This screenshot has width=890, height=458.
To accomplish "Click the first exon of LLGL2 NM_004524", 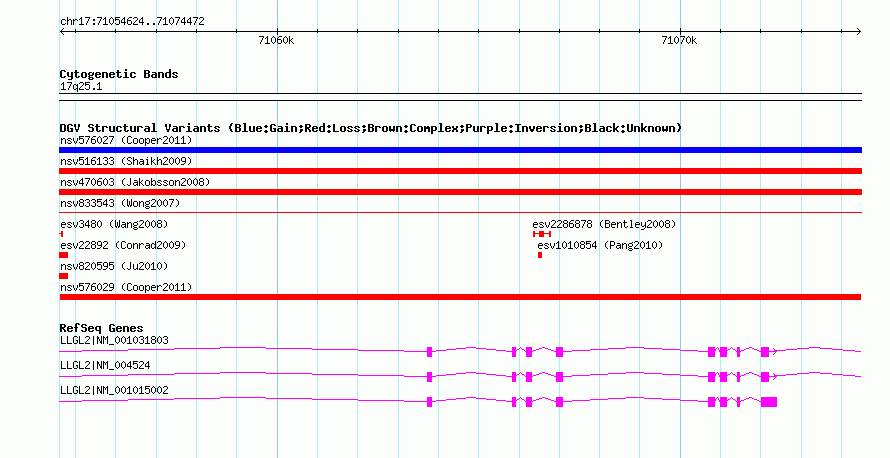I will pyautogui.click(x=430, y=377).
